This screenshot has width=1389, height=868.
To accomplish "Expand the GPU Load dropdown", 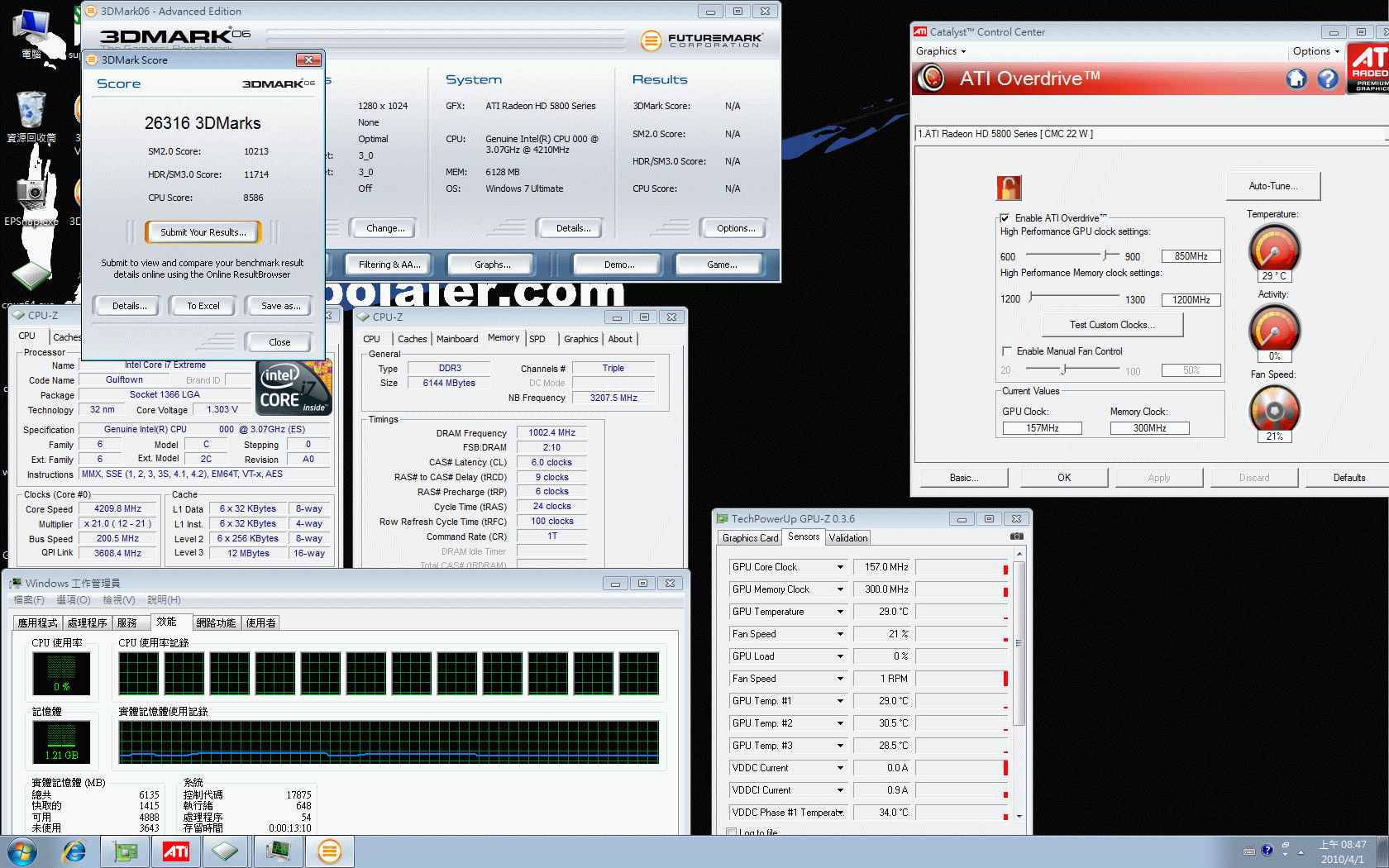I will pos(840,656).
